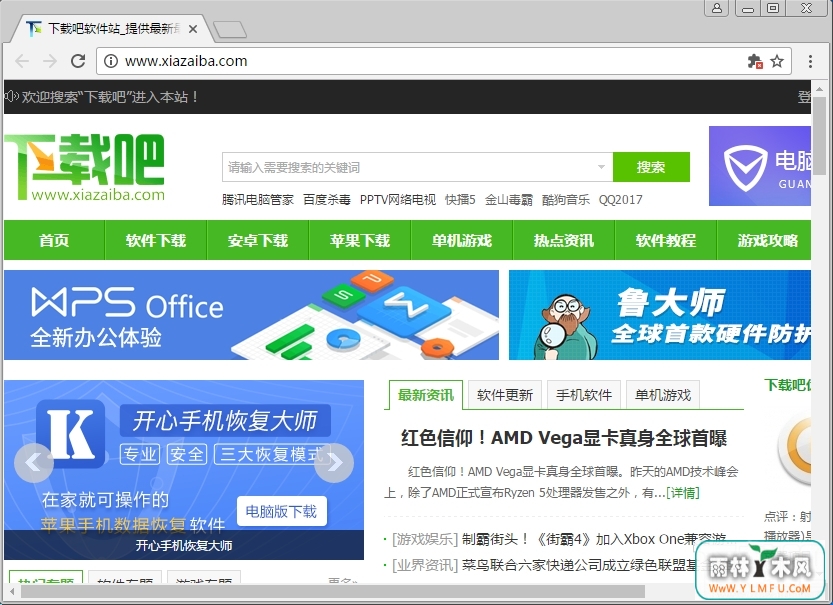Open 软件下载 navigation item

coord(156,240)
